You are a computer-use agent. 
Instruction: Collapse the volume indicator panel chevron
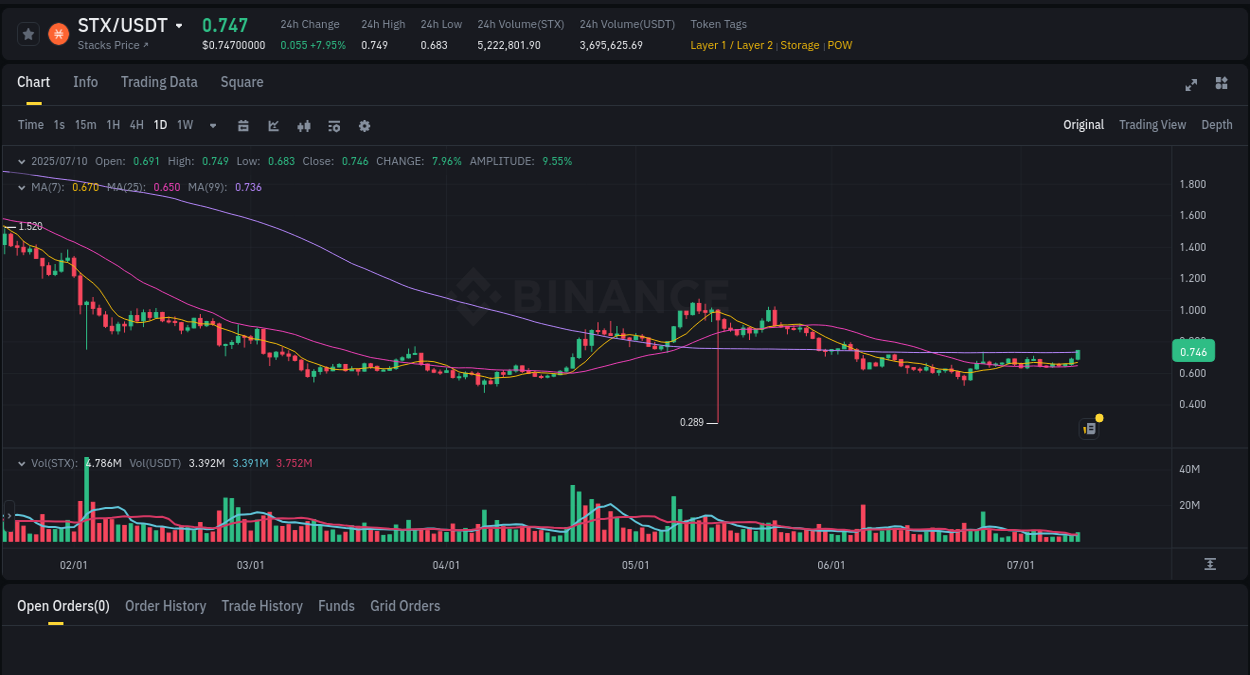(x=20, y=463)
